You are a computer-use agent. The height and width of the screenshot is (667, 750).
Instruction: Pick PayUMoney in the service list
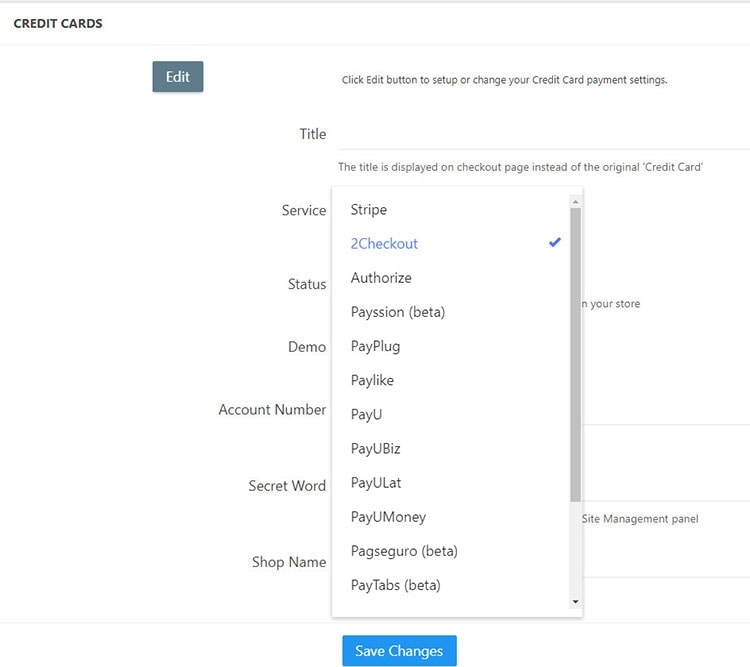(452, 517)
